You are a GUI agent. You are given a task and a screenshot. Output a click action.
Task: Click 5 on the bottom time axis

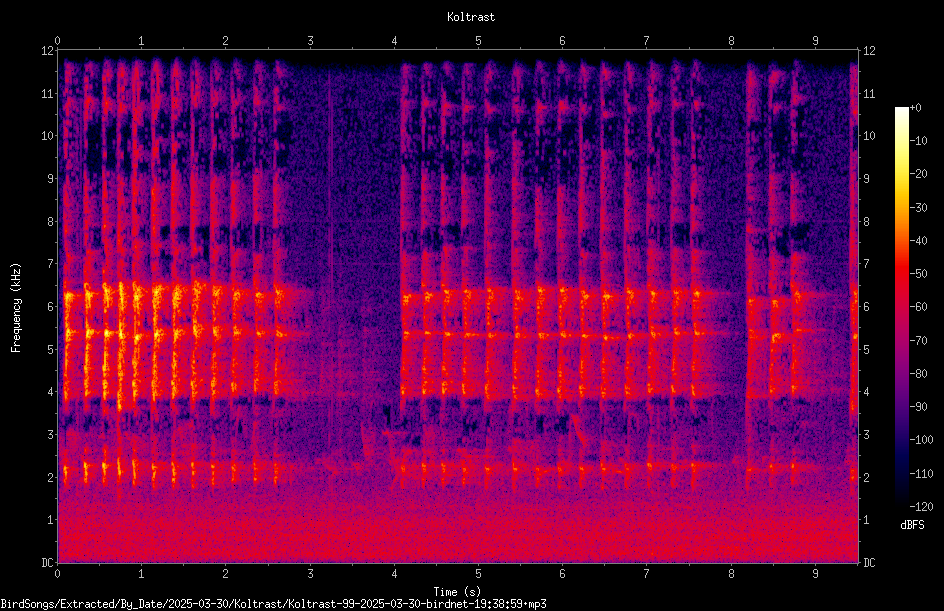(x=479, y=574)
